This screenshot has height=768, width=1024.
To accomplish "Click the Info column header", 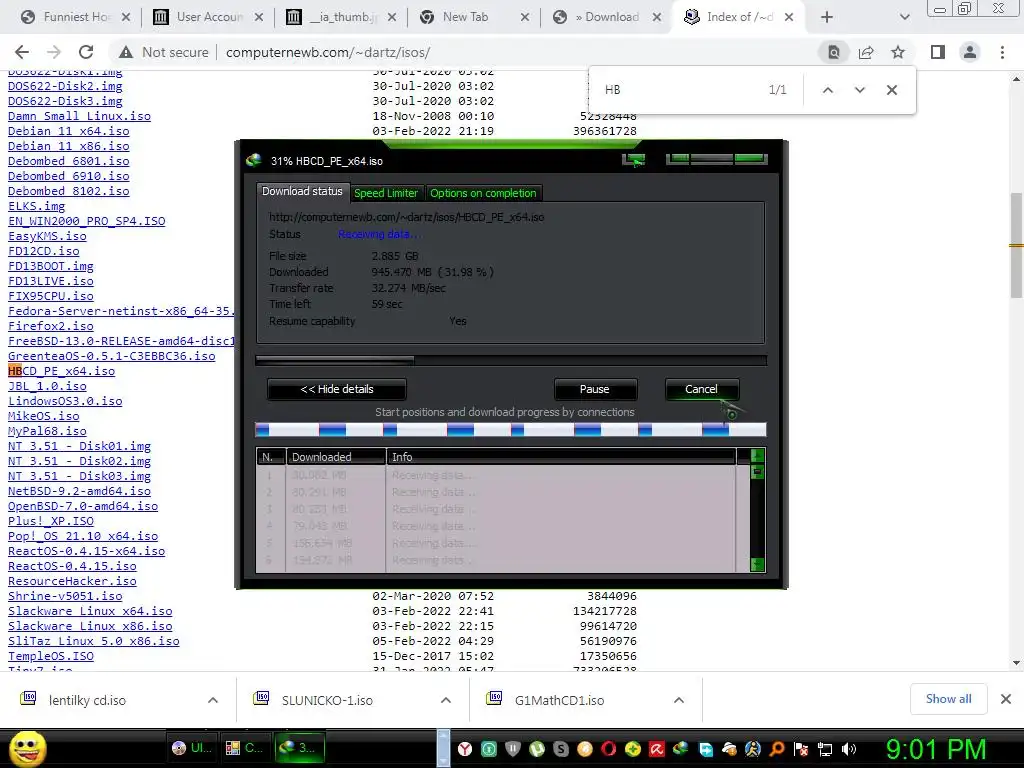I will tap(560, 456).
